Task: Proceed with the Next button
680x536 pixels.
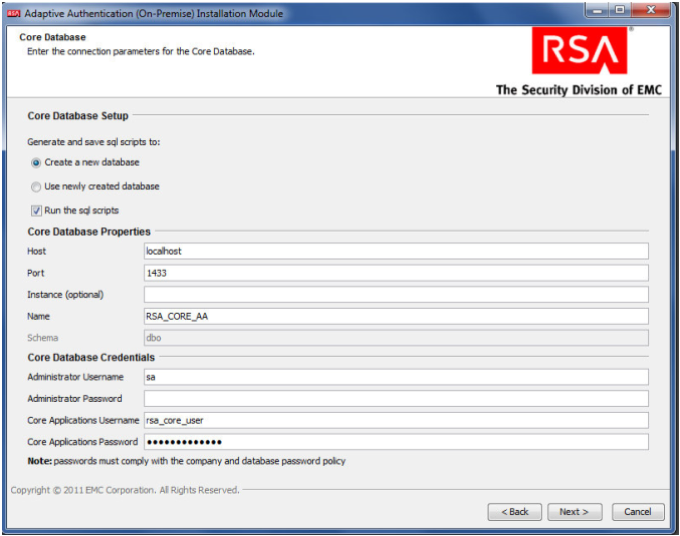Action: 574,512
